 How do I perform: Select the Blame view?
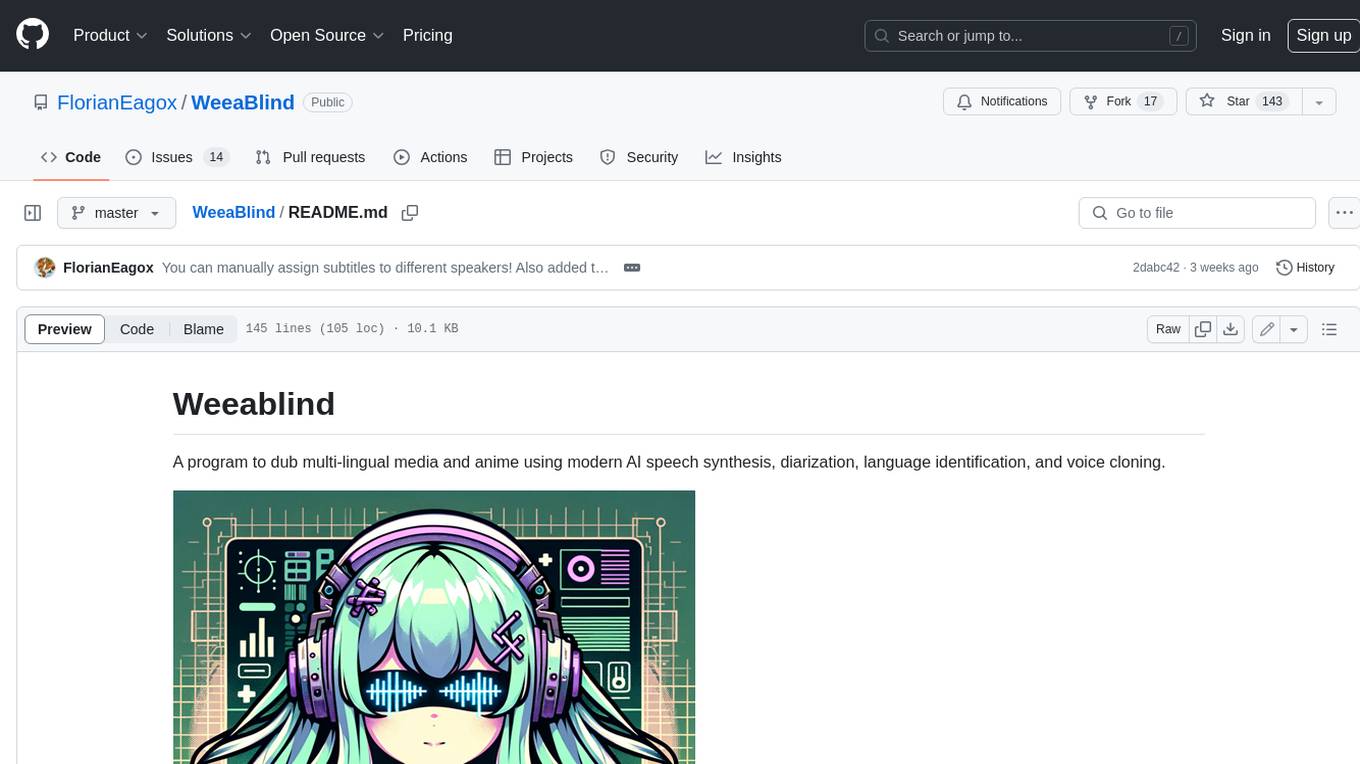point(203,329)
